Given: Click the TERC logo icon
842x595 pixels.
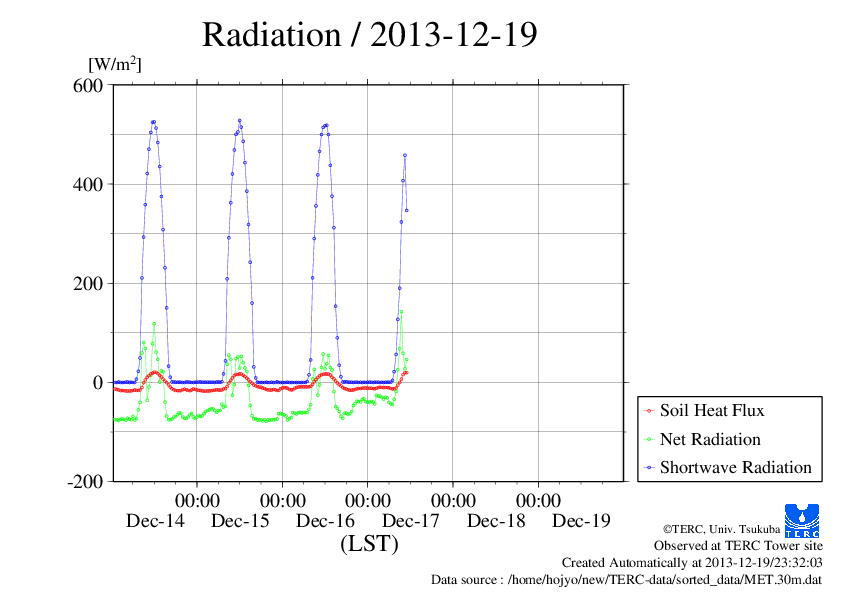Looking at the screenshot, I should coord(802,520).
